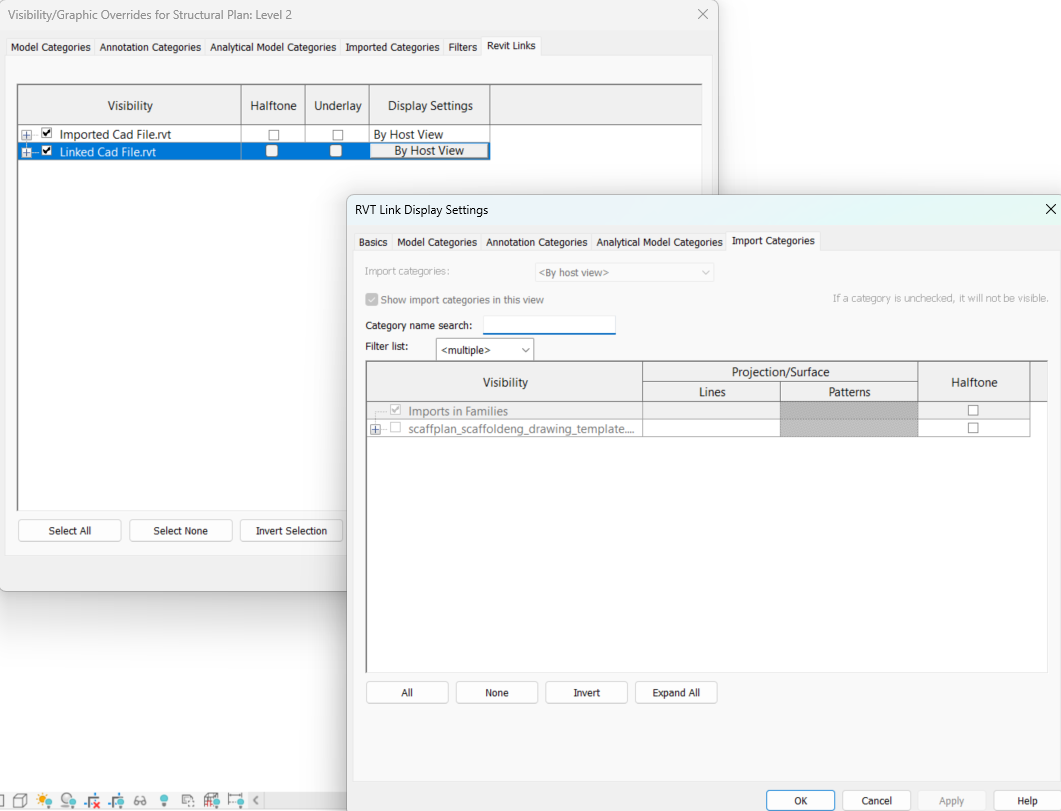Enable Halftone for Imported Cad File.rvt
The image size is (1061, 811).
point(272,132)
